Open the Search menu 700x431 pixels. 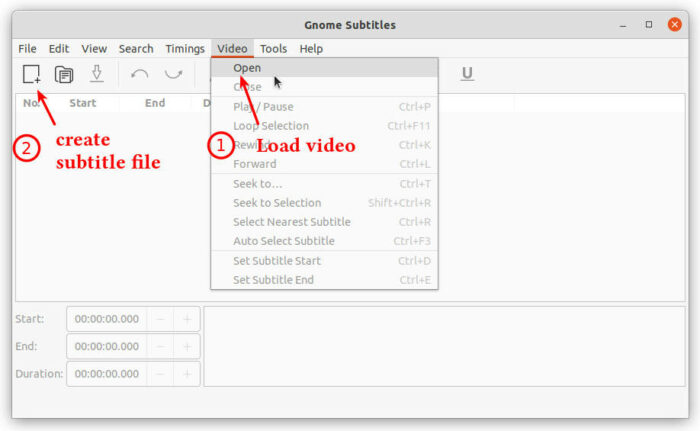[136, 49]
